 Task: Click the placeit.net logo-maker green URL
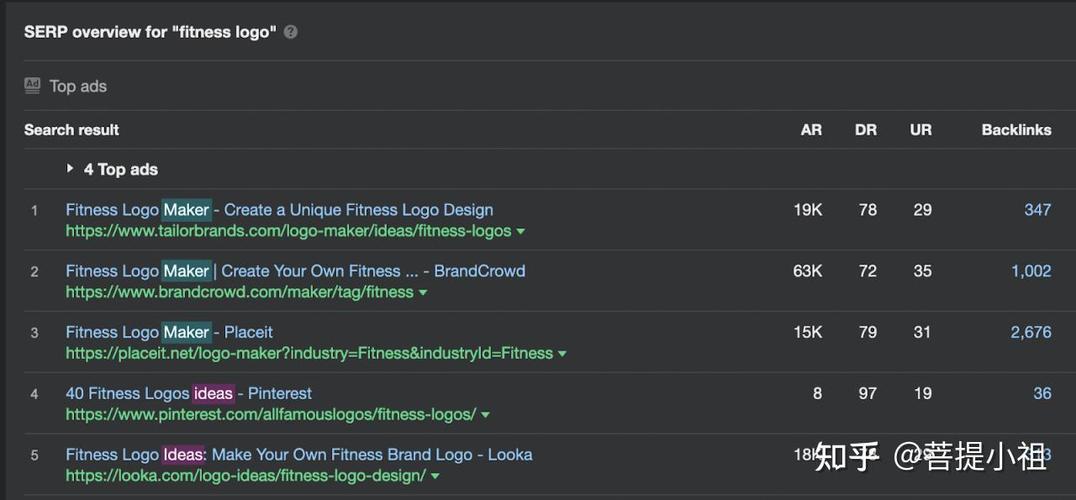pyautogui.click(x=309, y=353)
